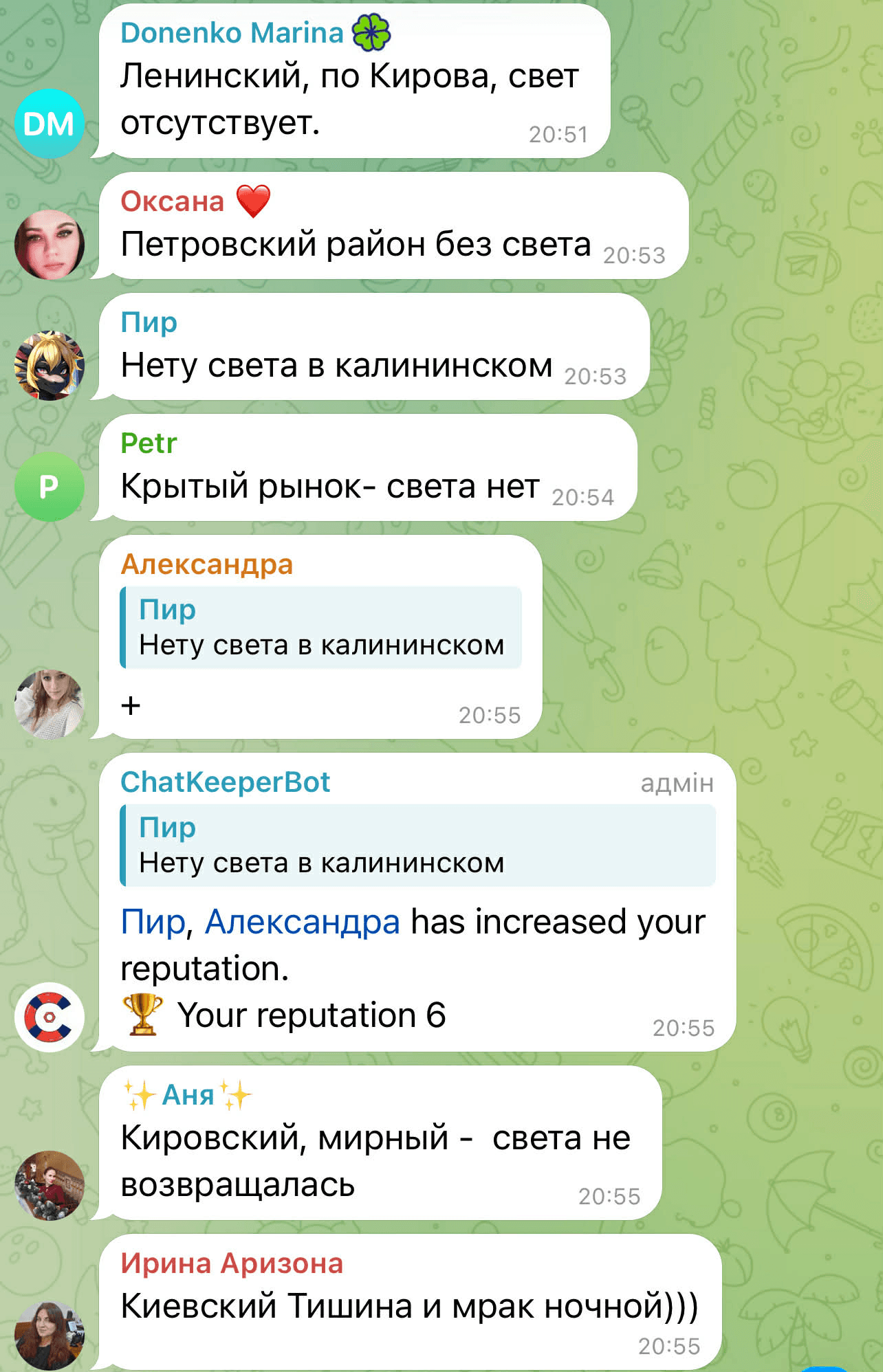Screen dimensions: 883x1372
Task: Open Александра's profile photo
Action: point(49,704)
